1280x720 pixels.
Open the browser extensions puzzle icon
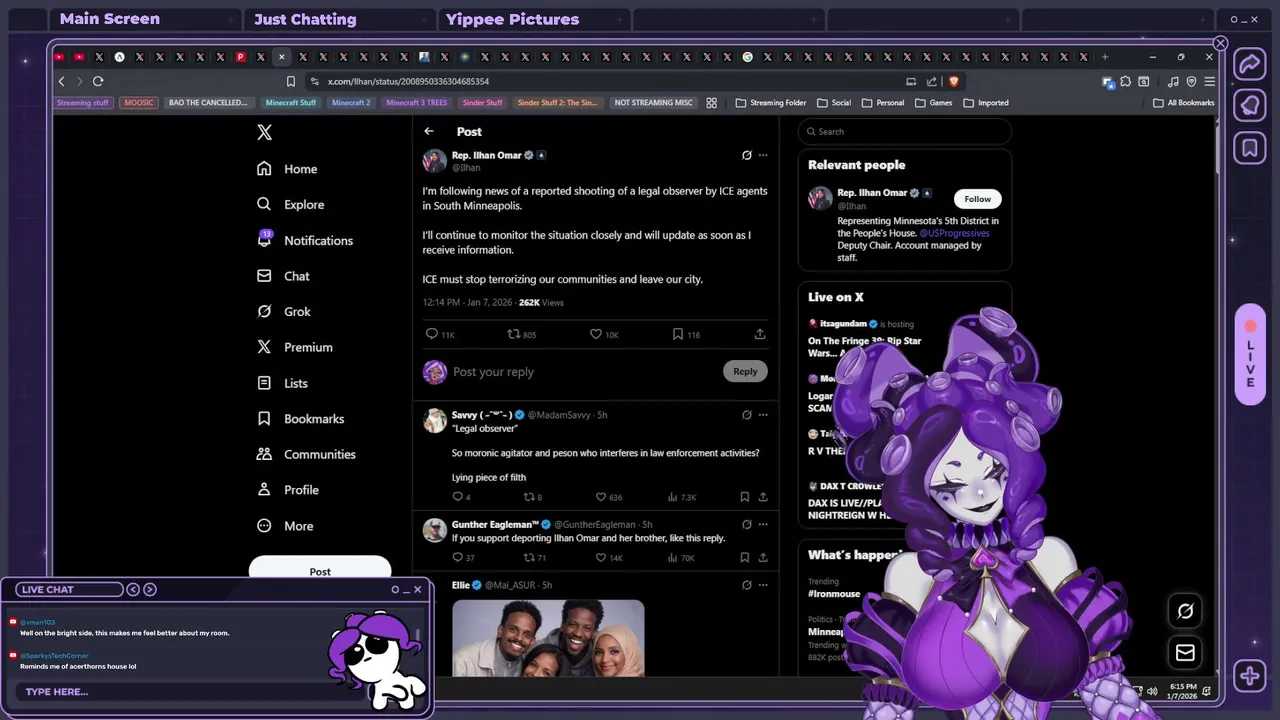(1125, 81)
